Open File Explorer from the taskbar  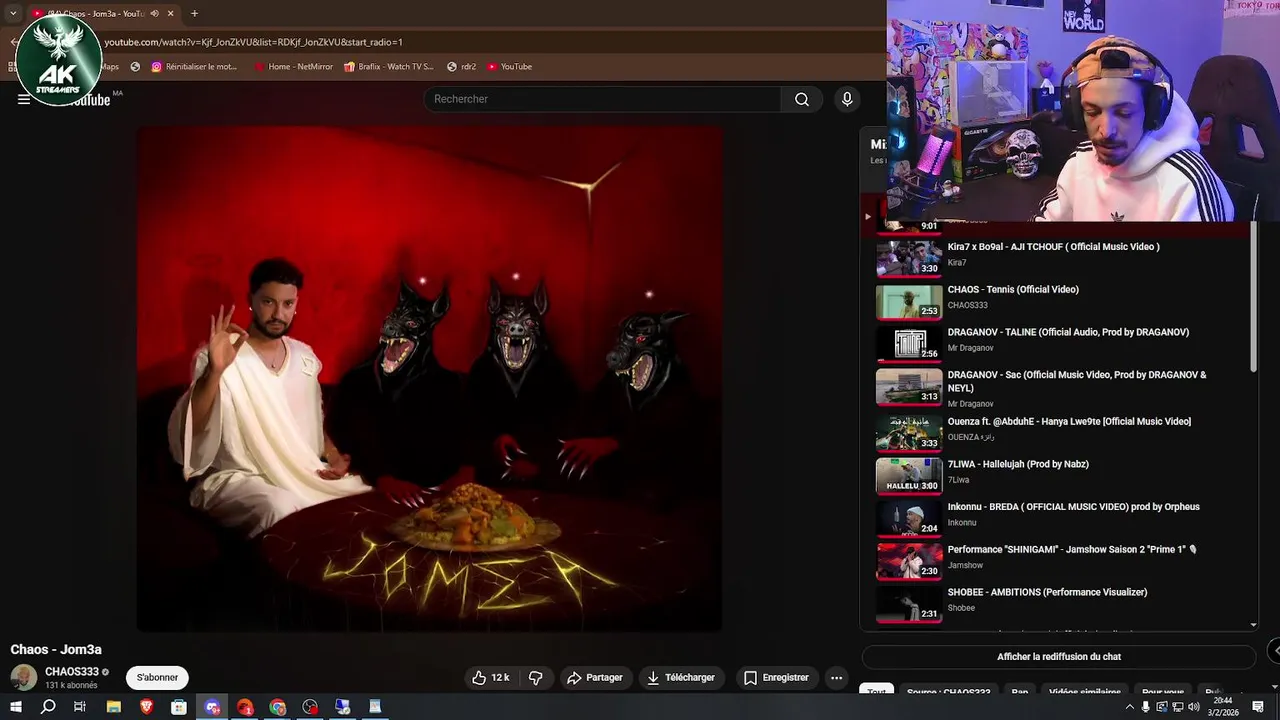[113, 707]
